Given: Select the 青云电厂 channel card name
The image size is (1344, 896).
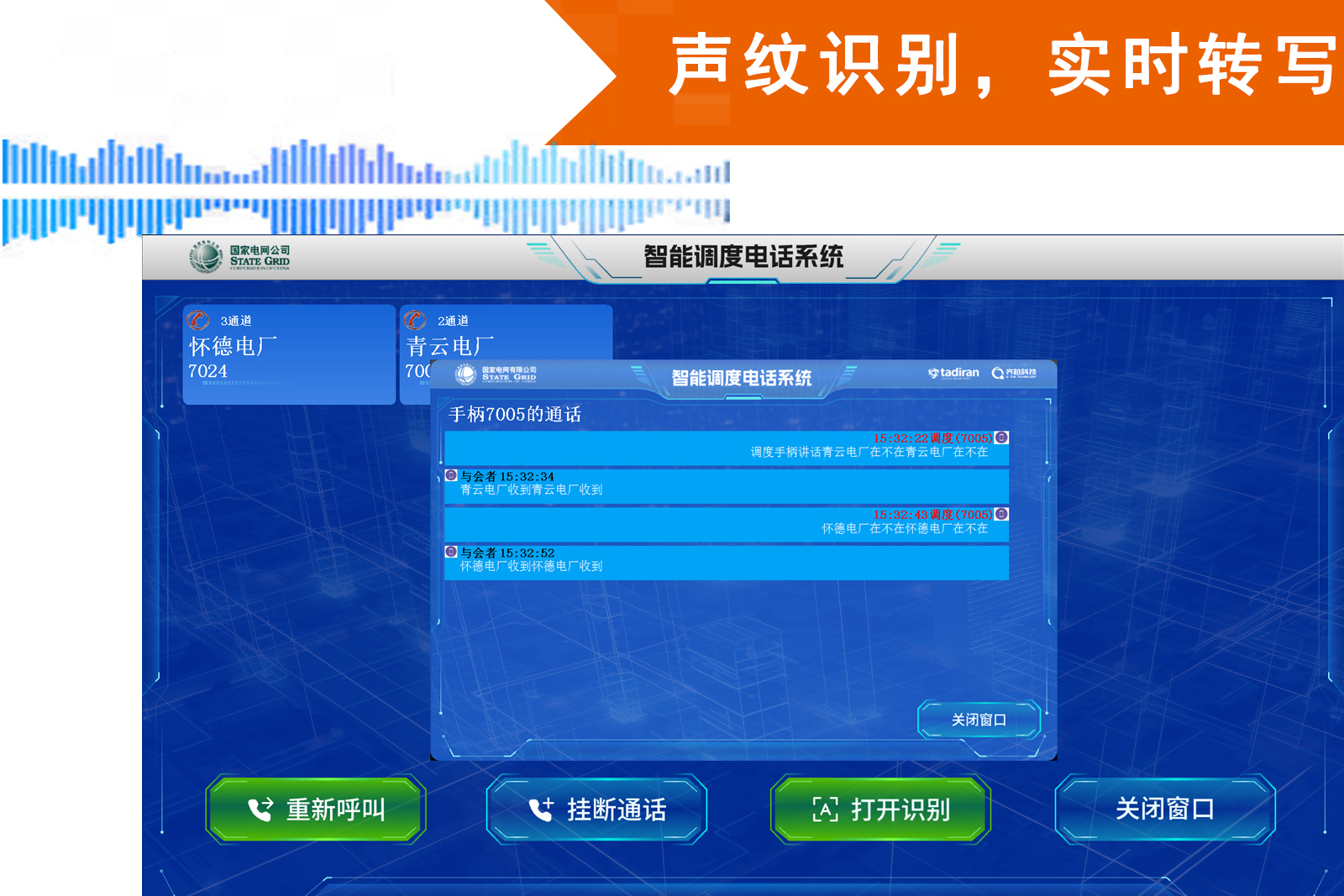Looking at the screenshot, I should pos(450,346).
